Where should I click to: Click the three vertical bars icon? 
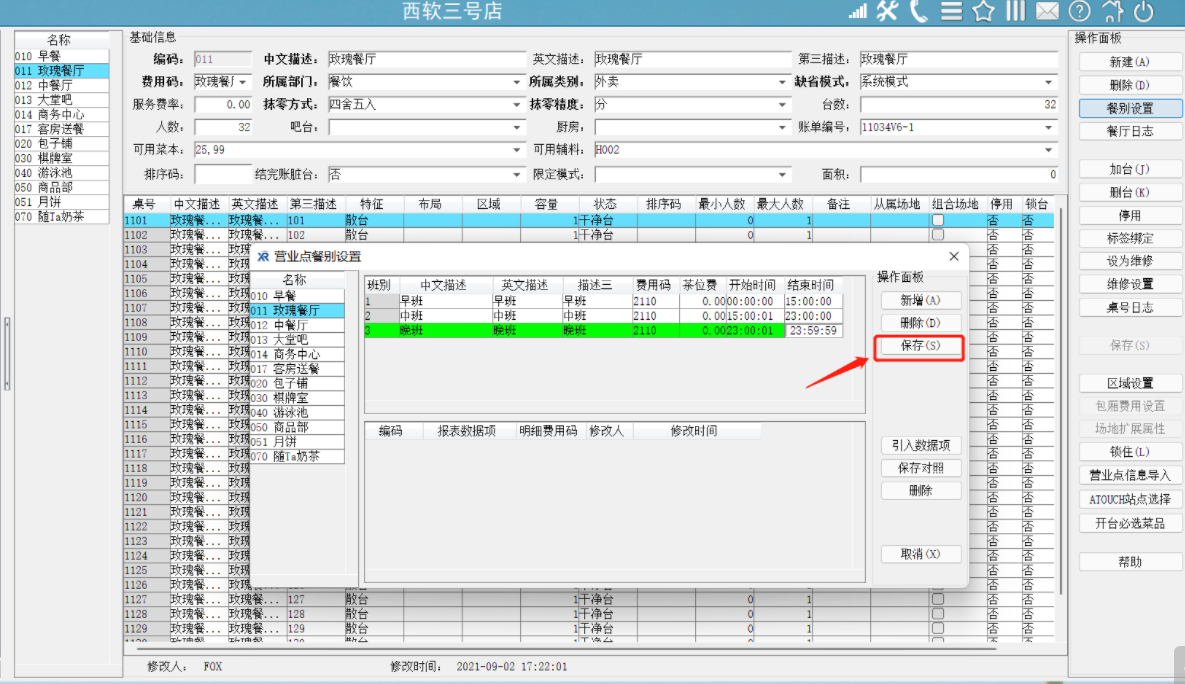coord(1016,11)
